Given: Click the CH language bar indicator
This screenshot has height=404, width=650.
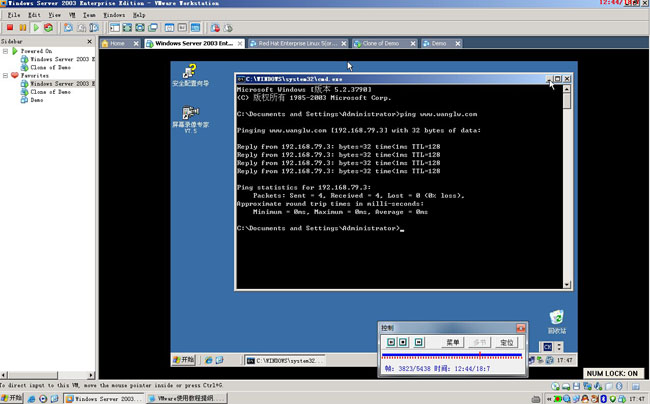Looking at the screenshot, I should [548, 347].
